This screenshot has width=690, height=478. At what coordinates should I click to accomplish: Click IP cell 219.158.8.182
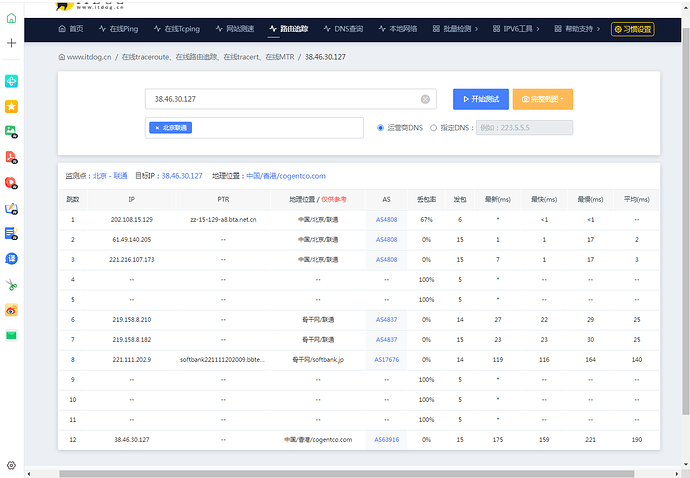[132, 339]
